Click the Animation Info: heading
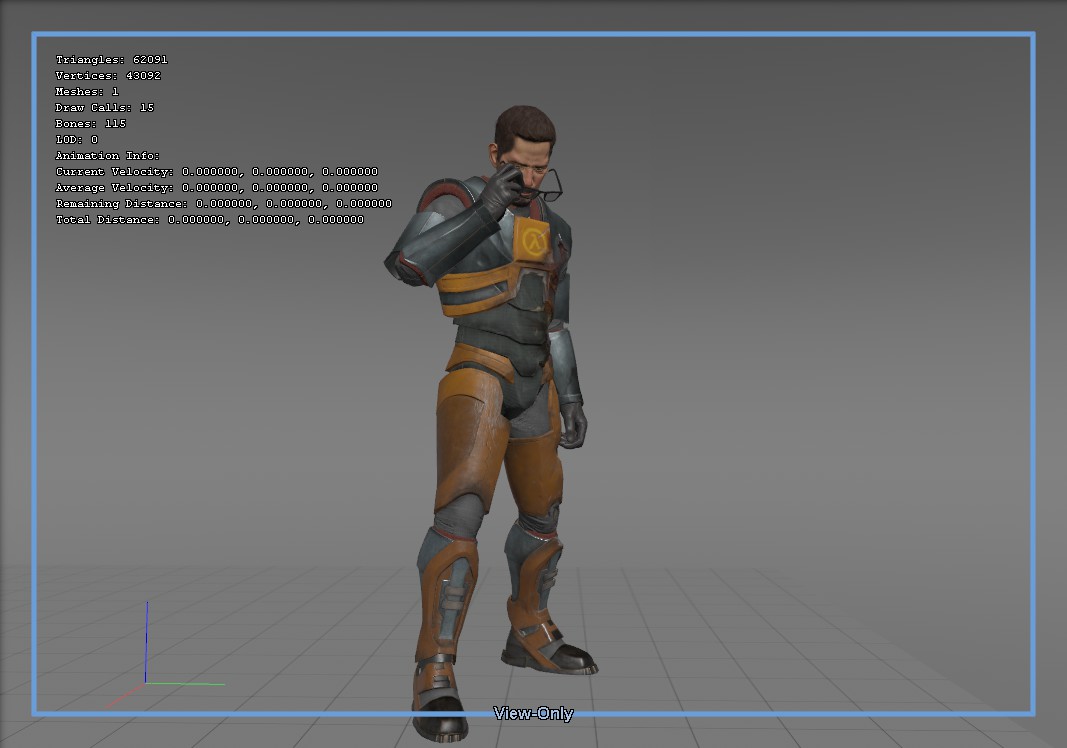Viewport: 1067px width, 748px height. click(108, 156)
